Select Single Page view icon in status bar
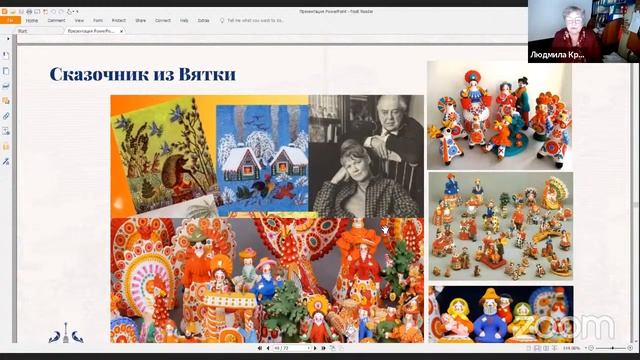 [529, 348]
